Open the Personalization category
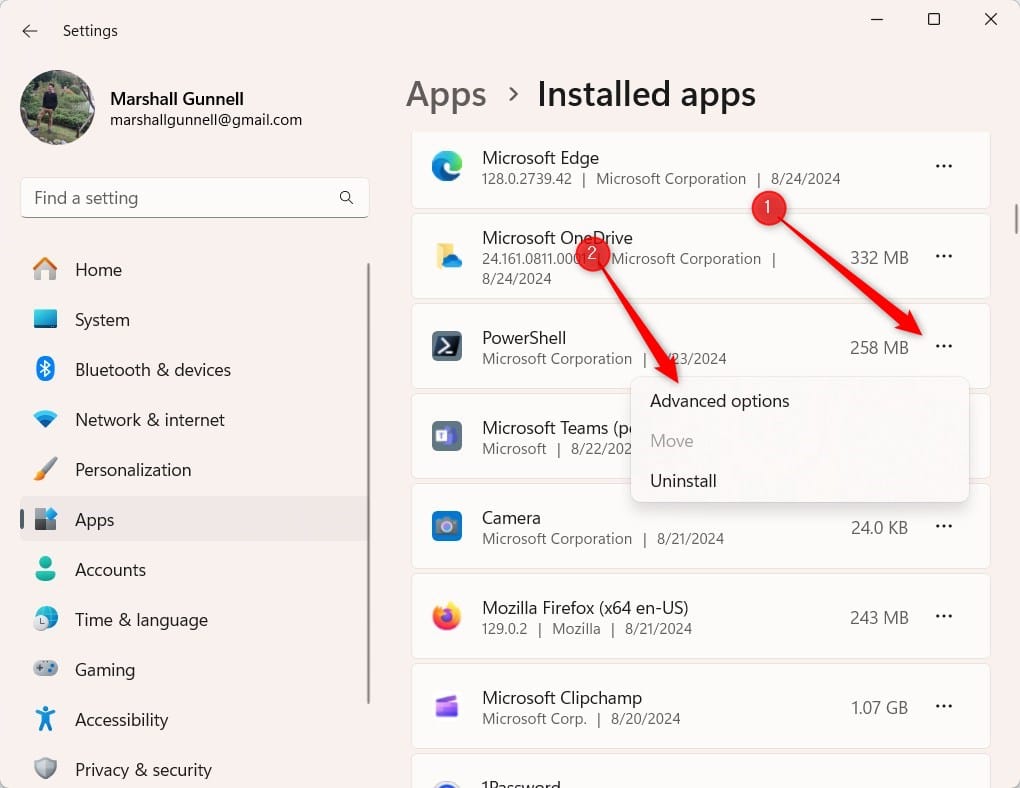The image size is (1020, 788). tap(133, 470)
